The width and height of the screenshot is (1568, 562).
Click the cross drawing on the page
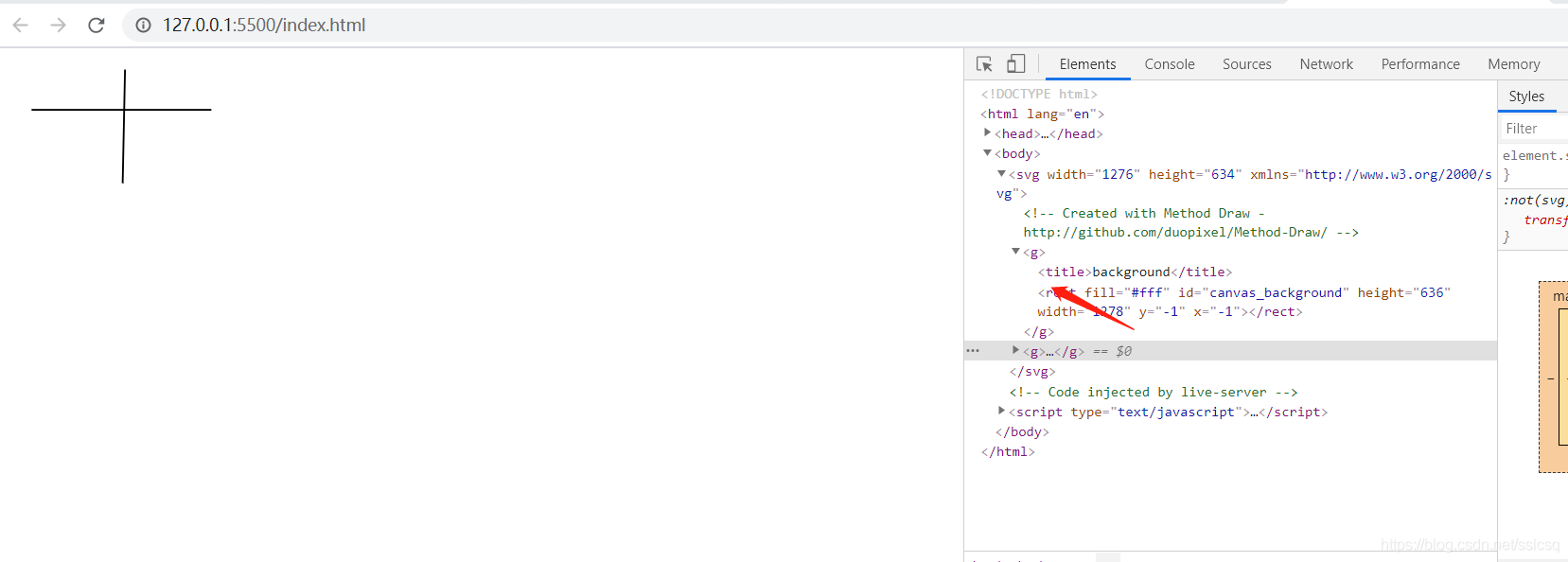[x=123, y=125]
